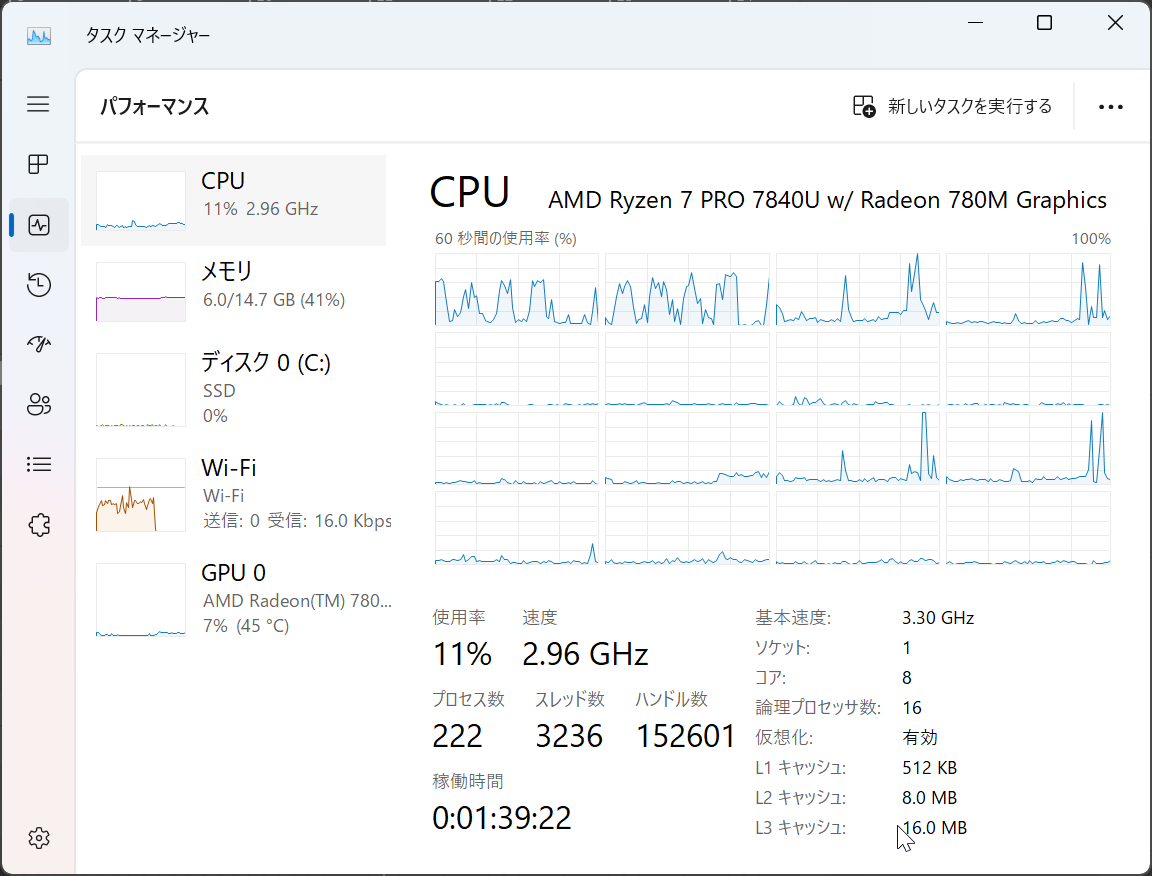Open the Users page icon

click(x=38, y=405)
